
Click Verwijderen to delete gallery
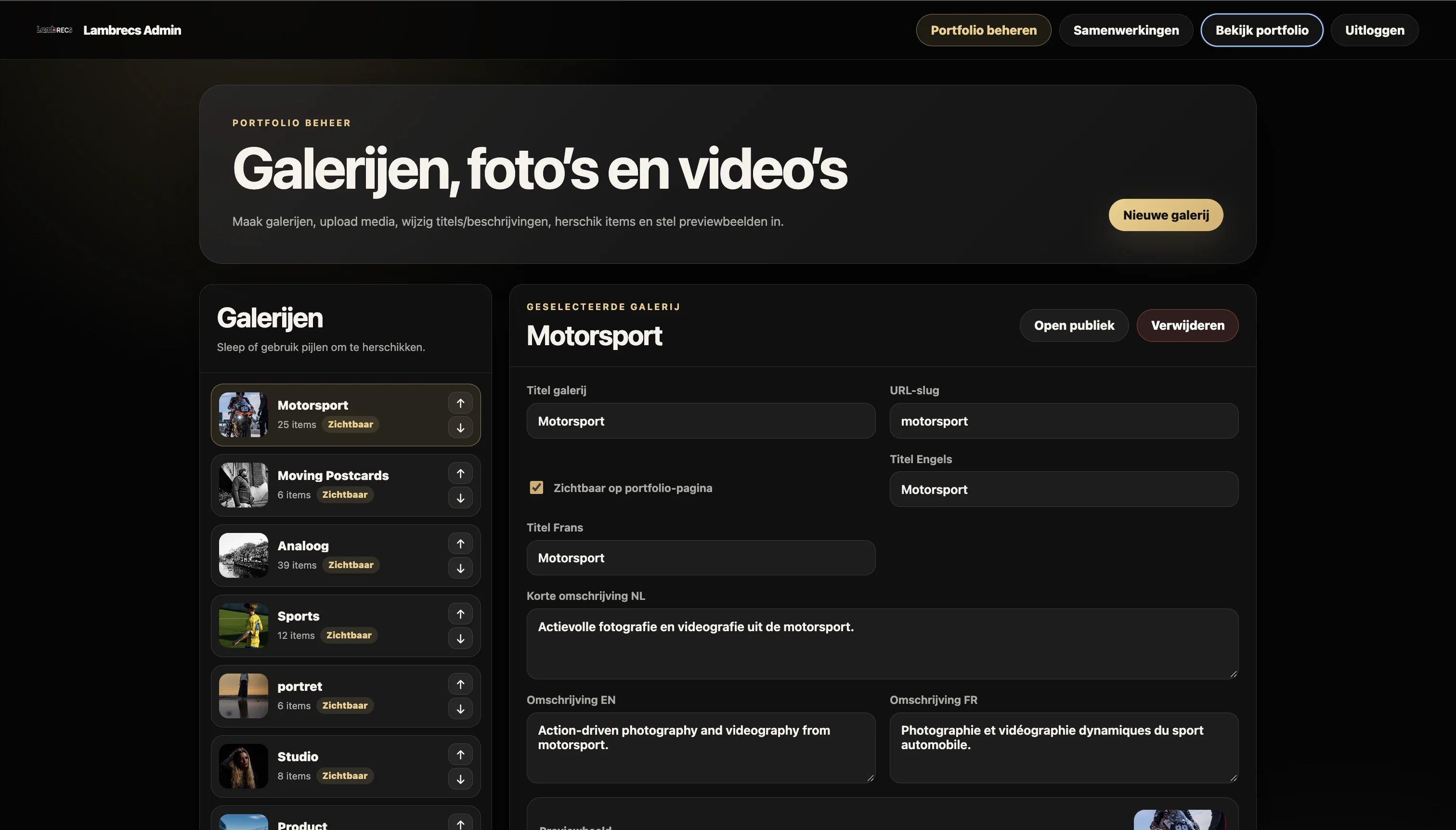click(x=1187, y=325)
